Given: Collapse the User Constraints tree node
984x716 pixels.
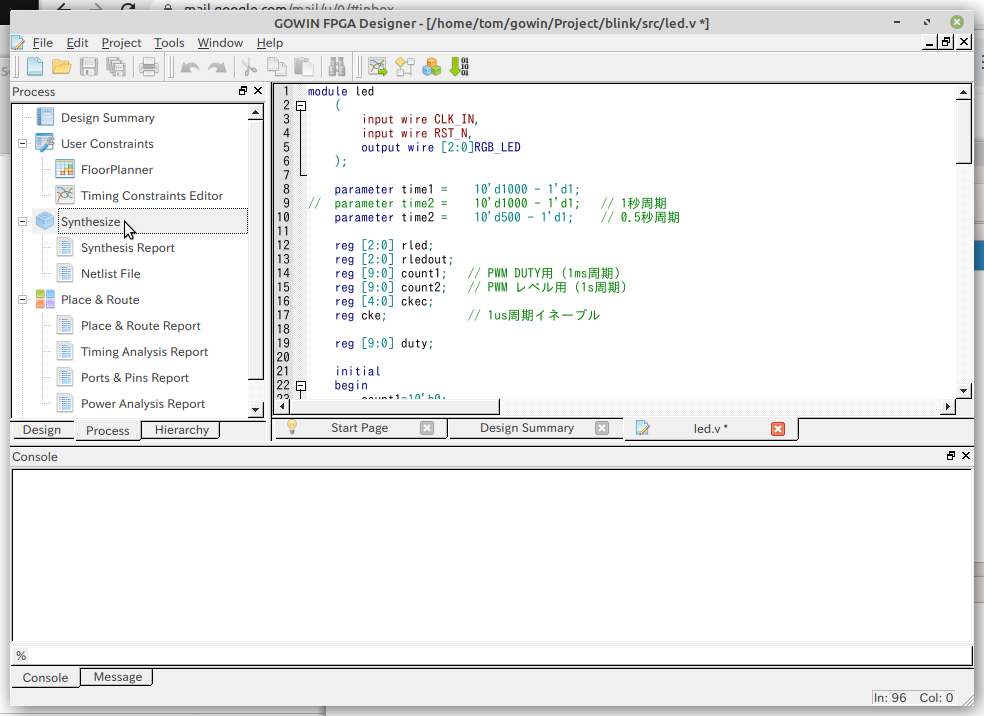Looking at the screenshot, I should coord(23,144).
